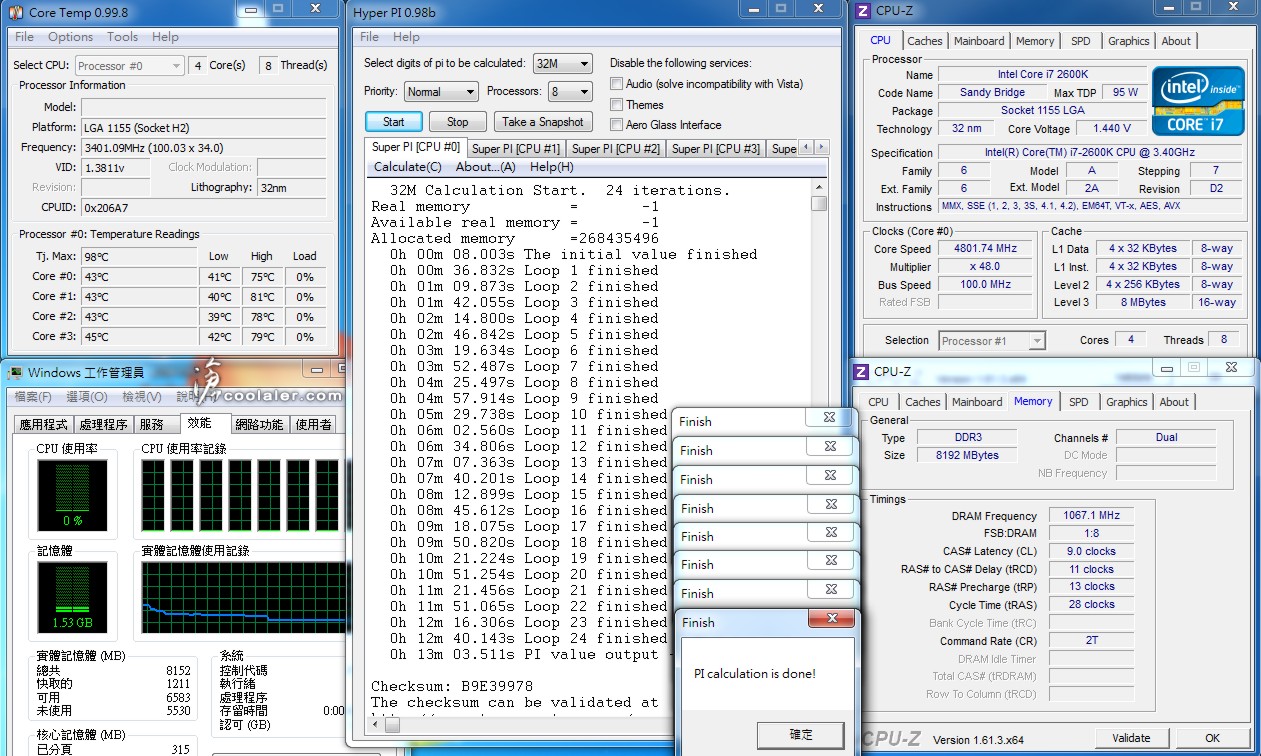Click the CPU-Z OK button
The height and width of the screenshot is (756, 1261).
[1212, 738]
